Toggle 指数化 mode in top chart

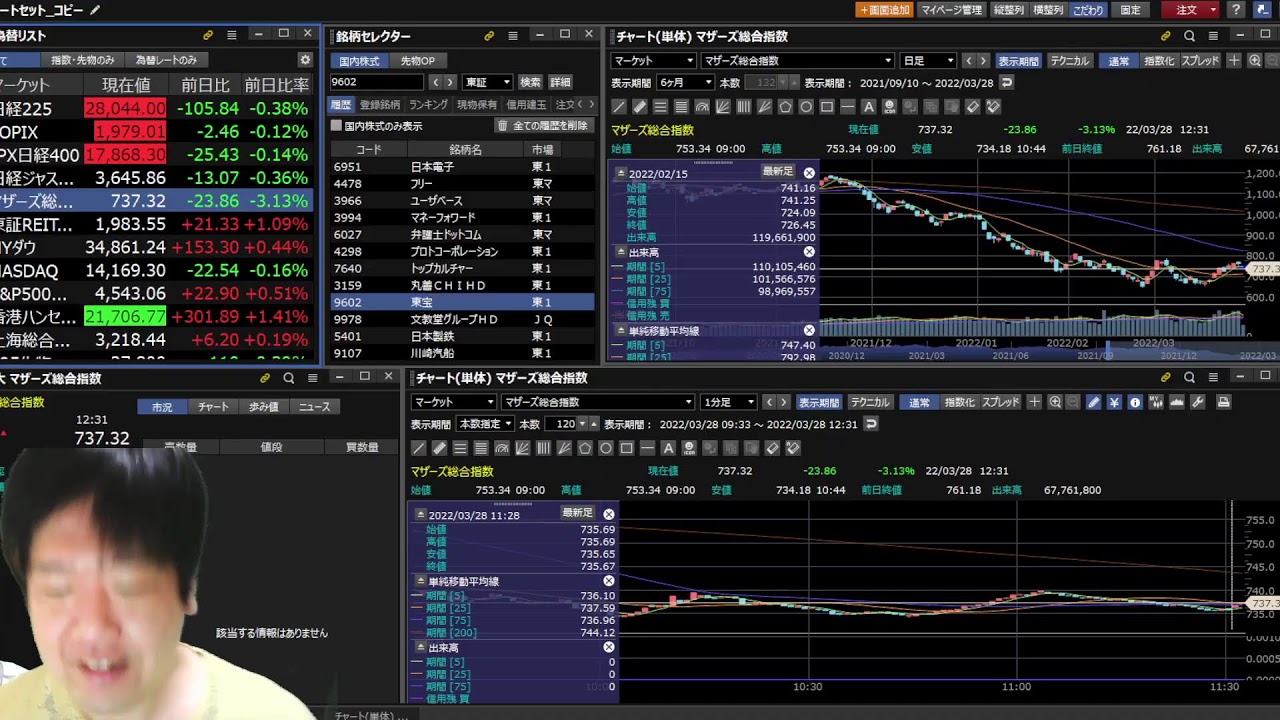click(1158, 61)
